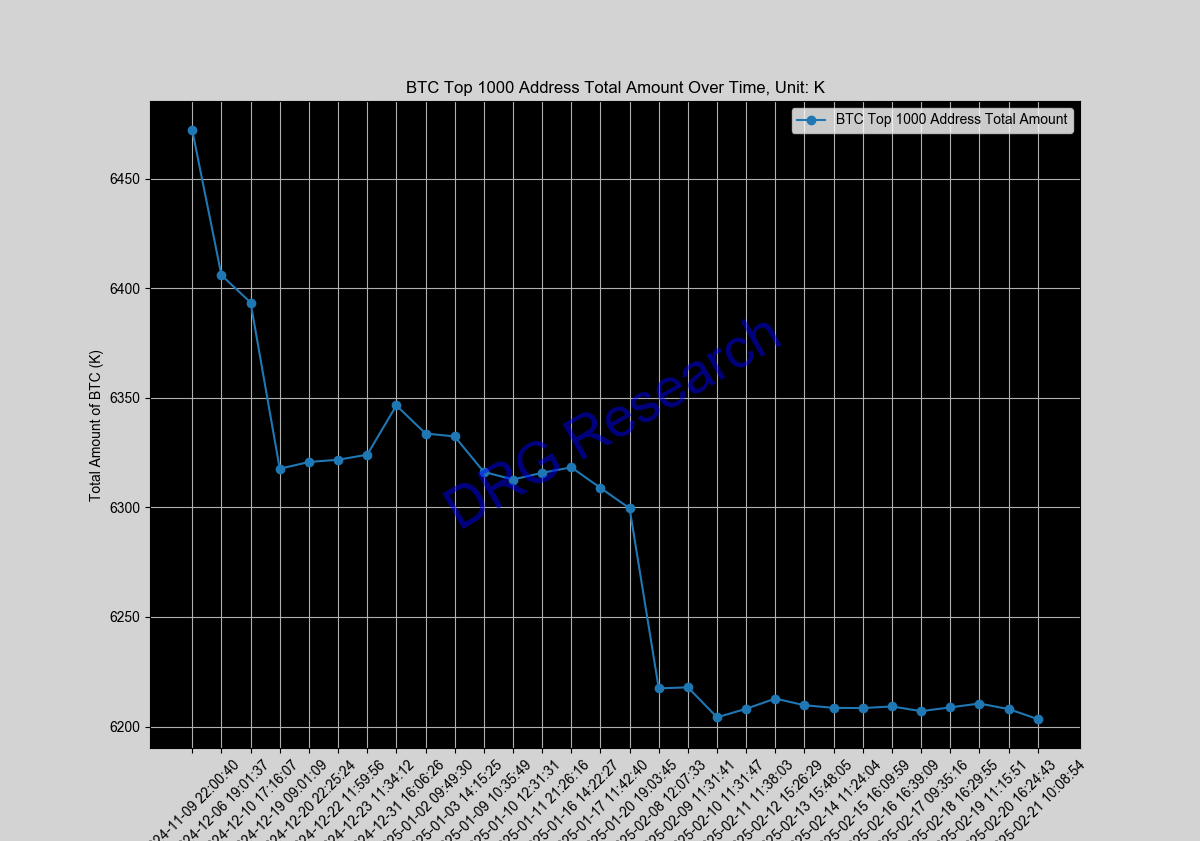Click the peak data point at 2024-12-31
Viewport: 1200px width, 841px height.
coord(395,404)
